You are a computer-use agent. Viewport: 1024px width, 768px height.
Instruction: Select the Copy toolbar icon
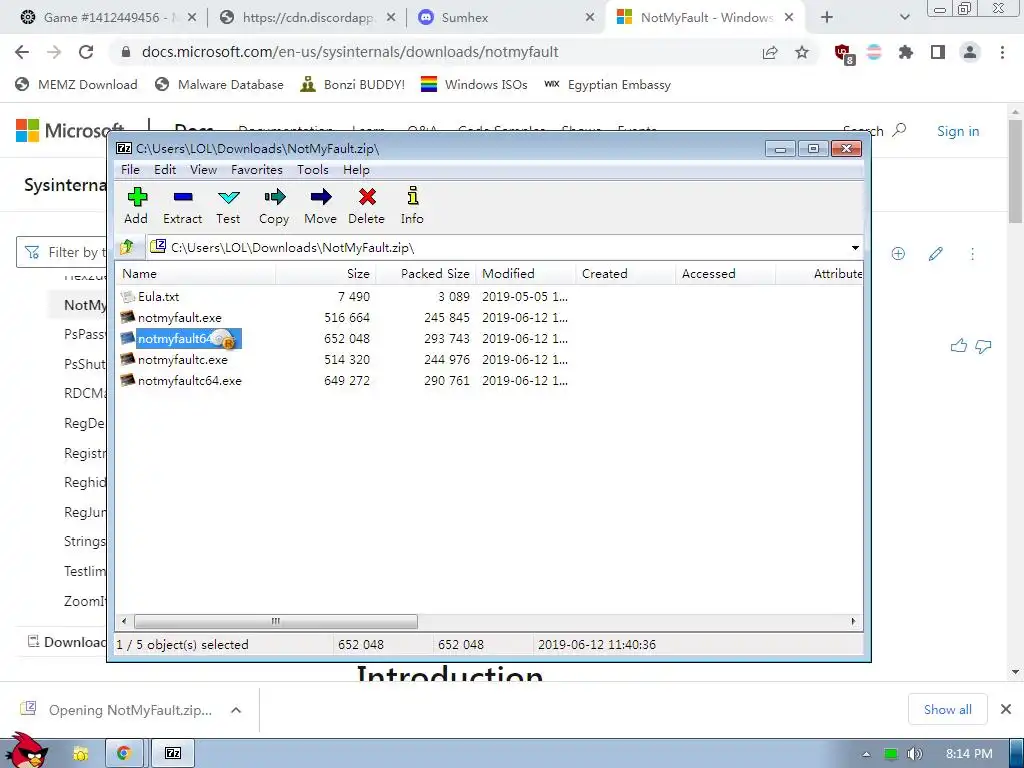point(274,205)
